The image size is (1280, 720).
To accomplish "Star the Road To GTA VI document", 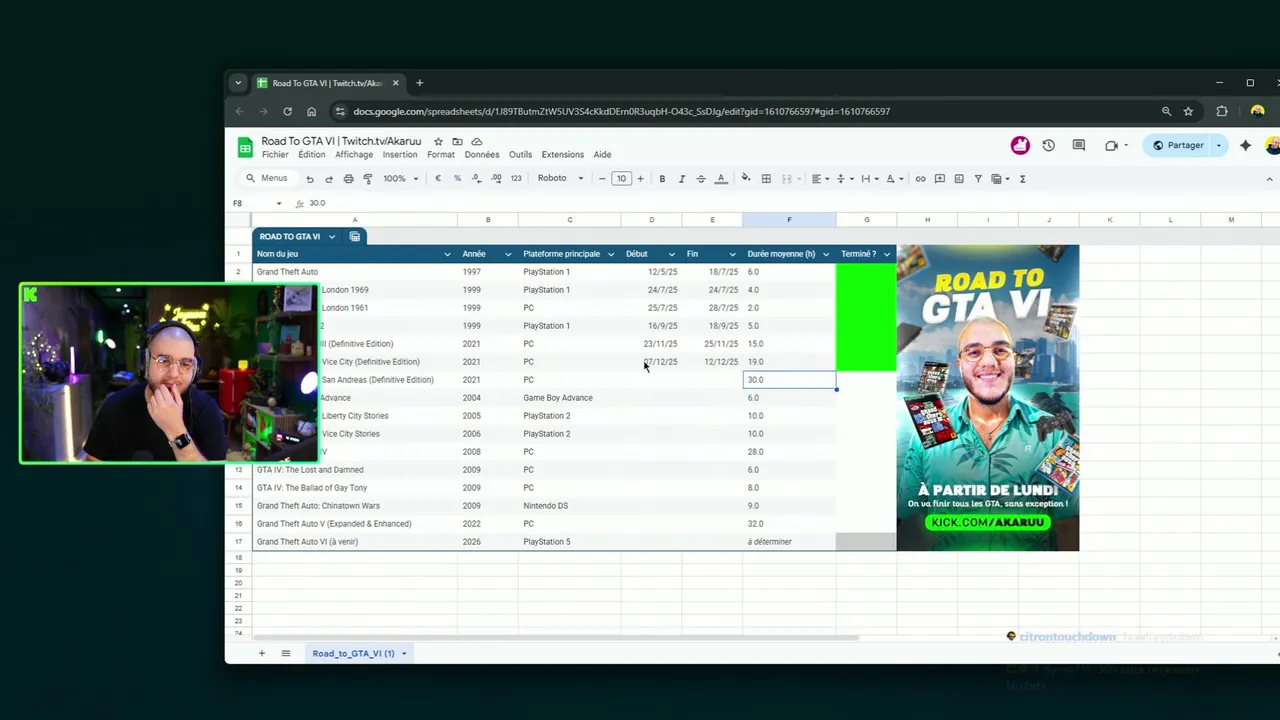I will (438, 142).
